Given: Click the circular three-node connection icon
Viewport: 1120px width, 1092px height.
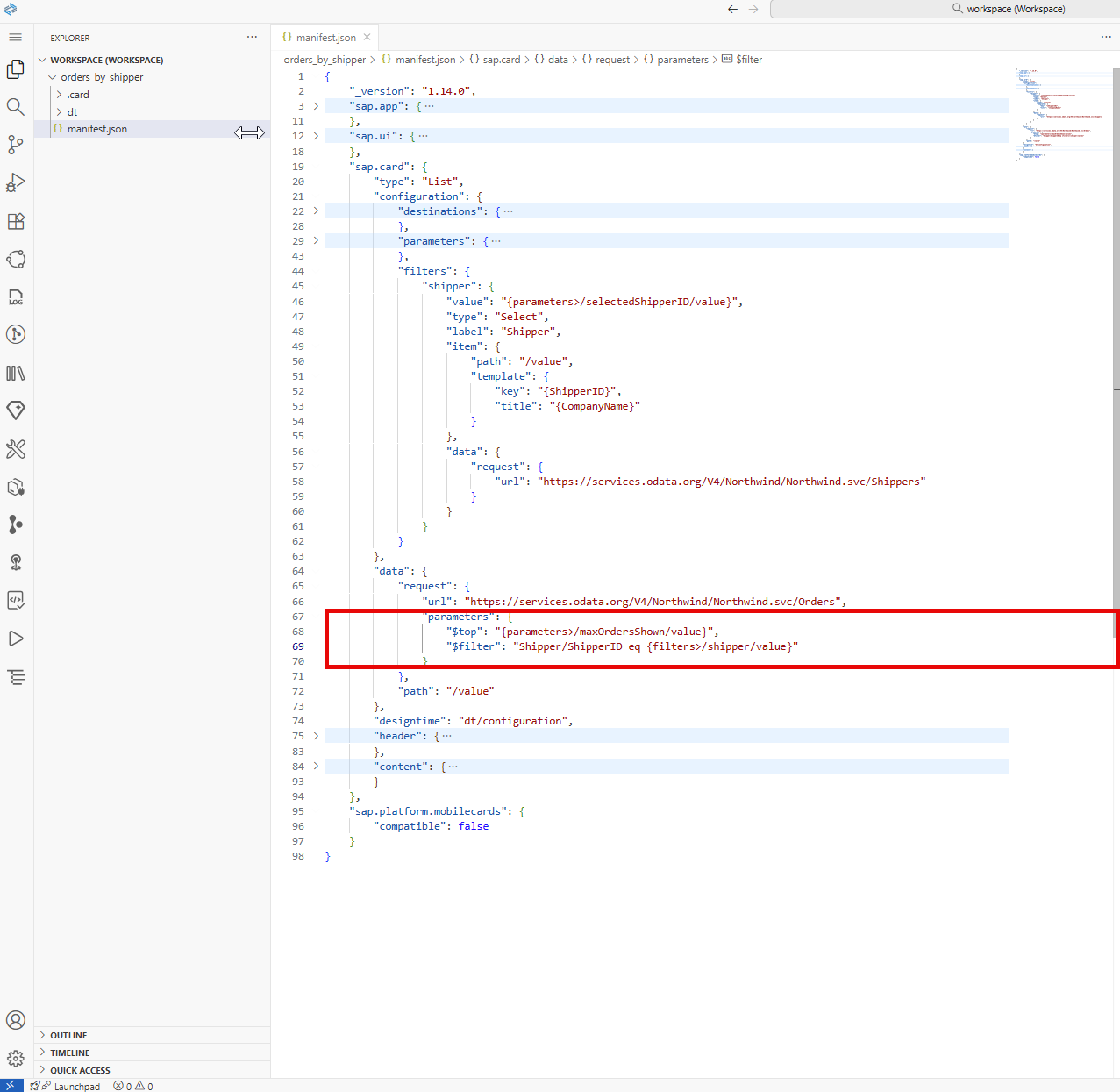Looking at the screenshot, I should [x=15, y=259].
